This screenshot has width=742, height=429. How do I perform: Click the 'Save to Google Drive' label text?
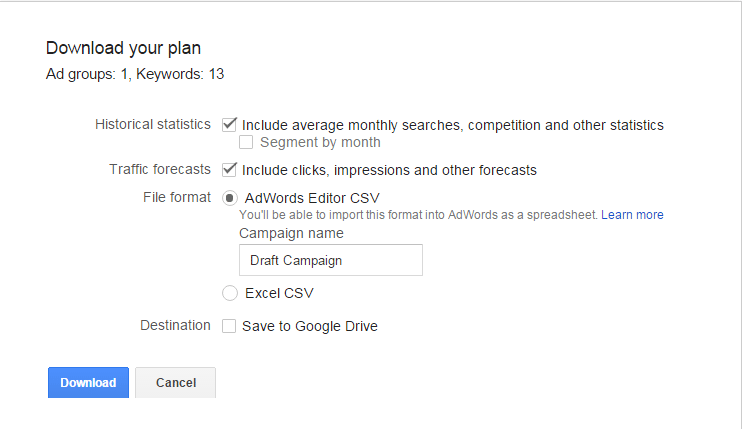pyautogui.click(x=310, y=326)
